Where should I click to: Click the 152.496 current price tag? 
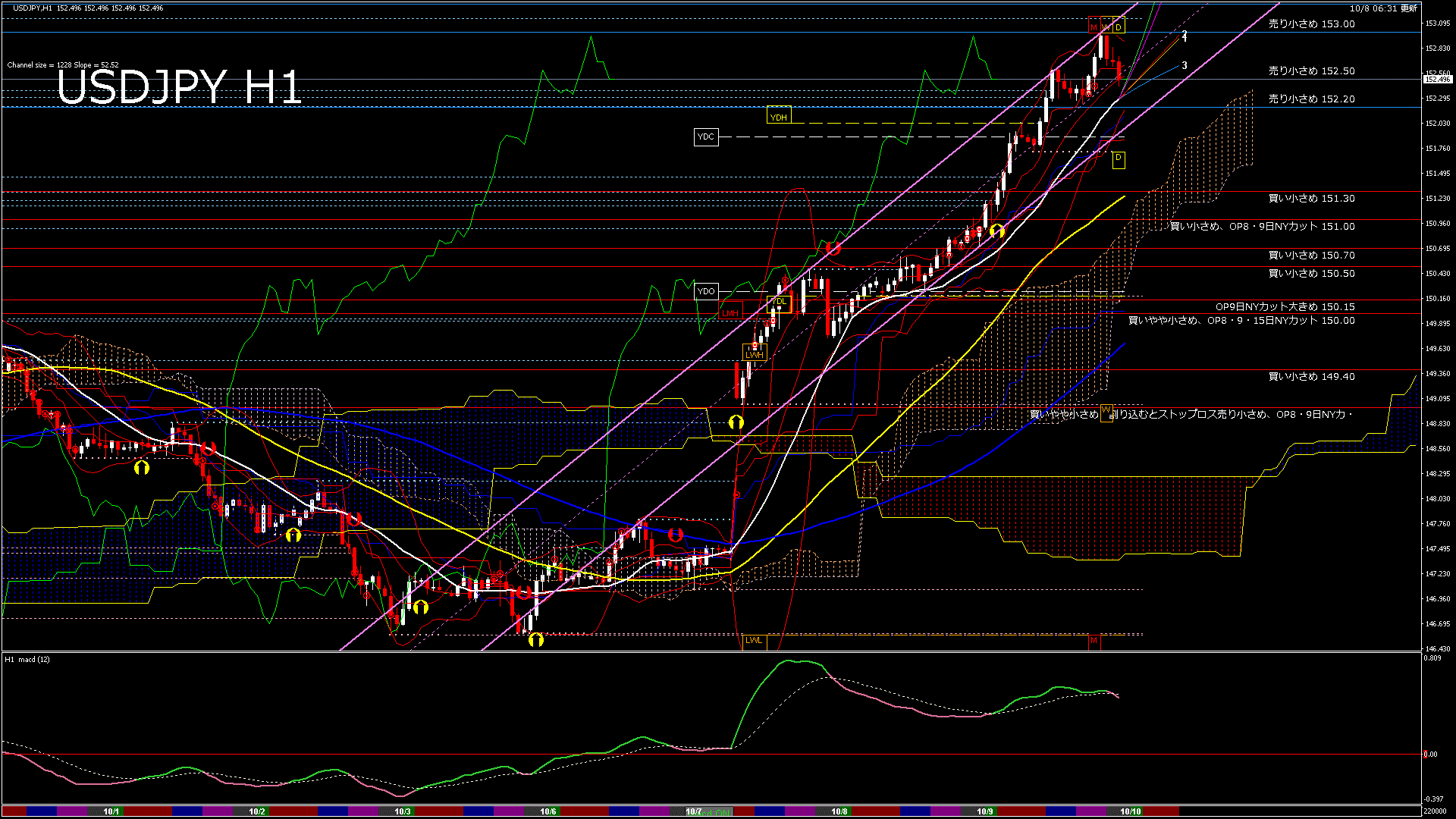[x=1437, y=79]
